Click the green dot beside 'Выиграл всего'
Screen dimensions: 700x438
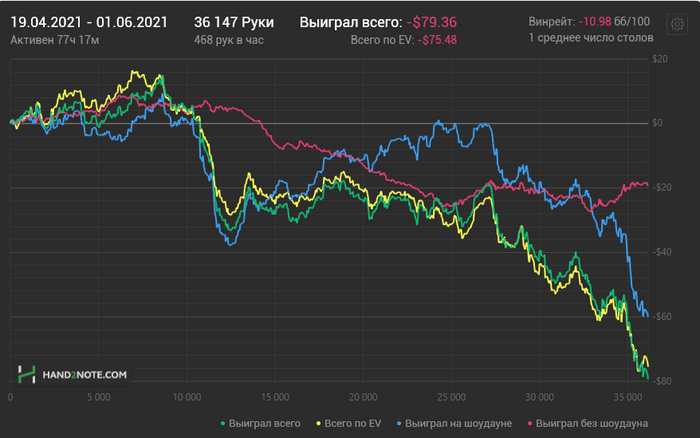click(x=223, y=423)
